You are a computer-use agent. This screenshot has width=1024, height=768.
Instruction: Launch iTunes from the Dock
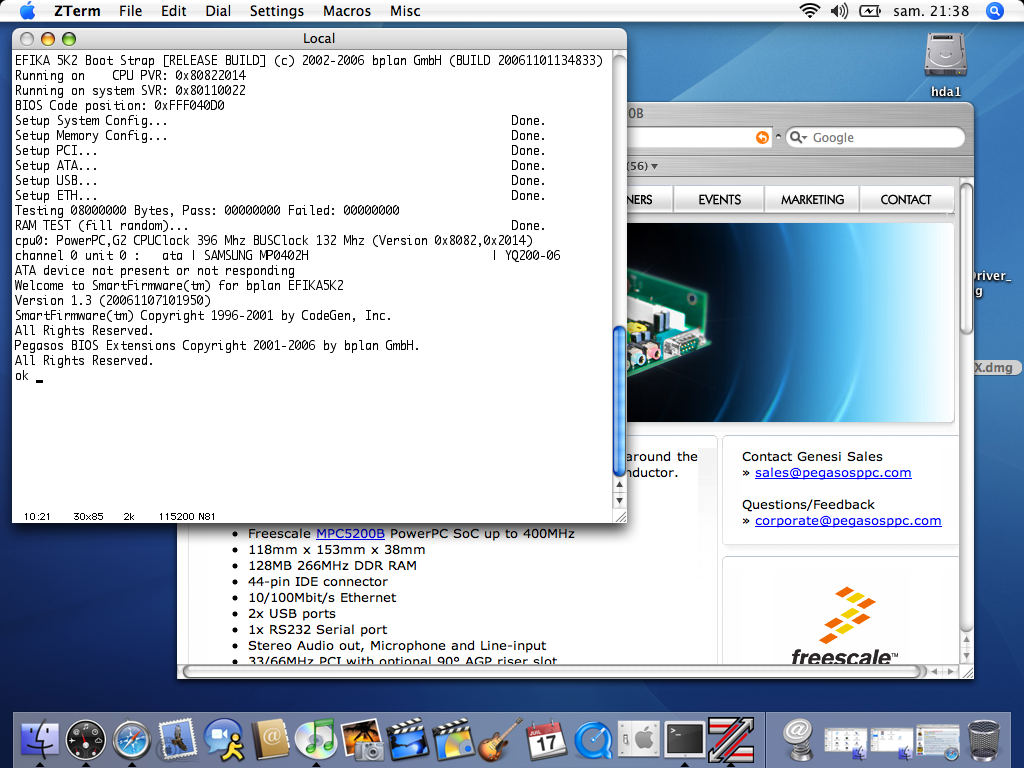click(x=316, y=740)
